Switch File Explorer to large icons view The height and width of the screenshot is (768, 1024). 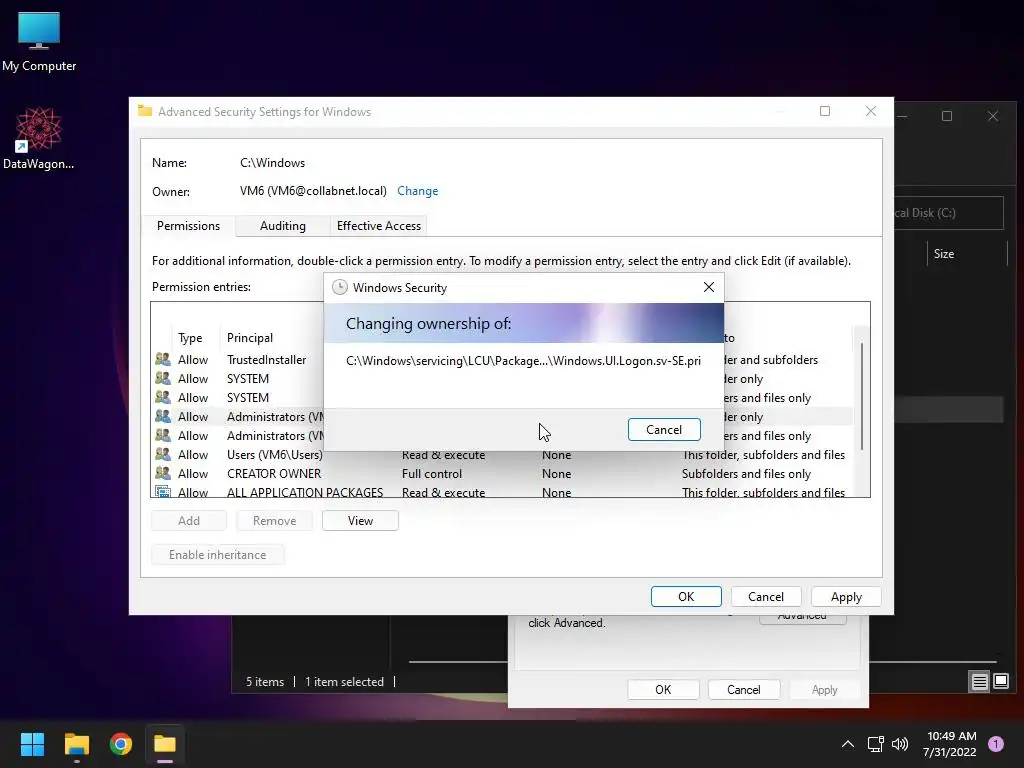1001,682
